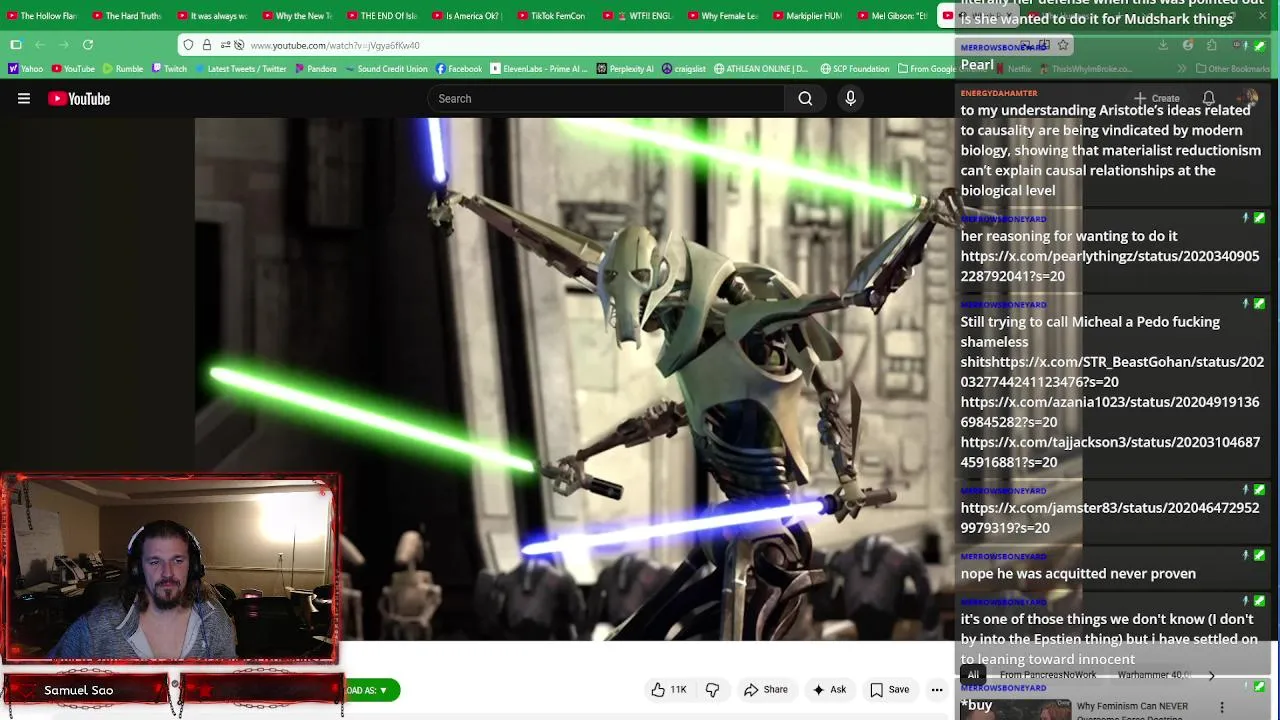The height and width of the screenshot is (720, 1280).
Task: Open the Yahoo bookmark
Action: (x=25, y=69)
